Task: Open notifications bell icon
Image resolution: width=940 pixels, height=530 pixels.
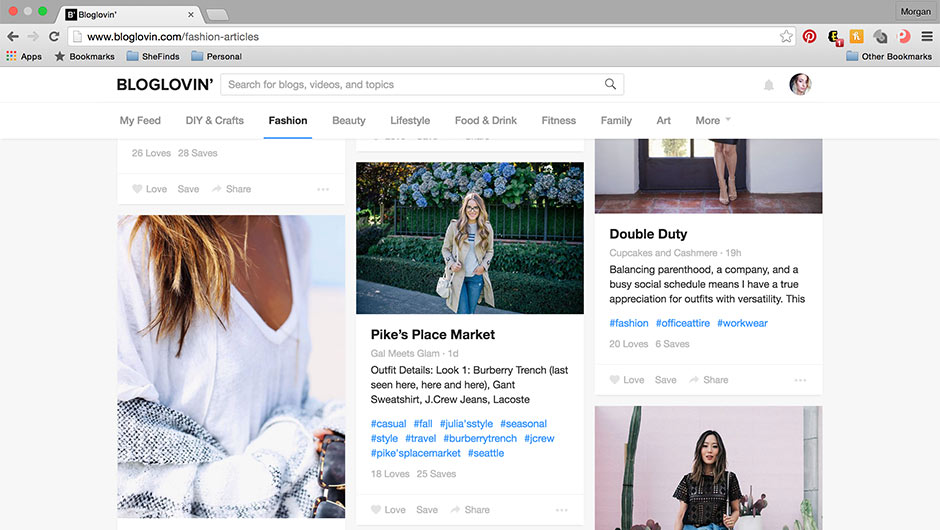Action: coord(769,85)
